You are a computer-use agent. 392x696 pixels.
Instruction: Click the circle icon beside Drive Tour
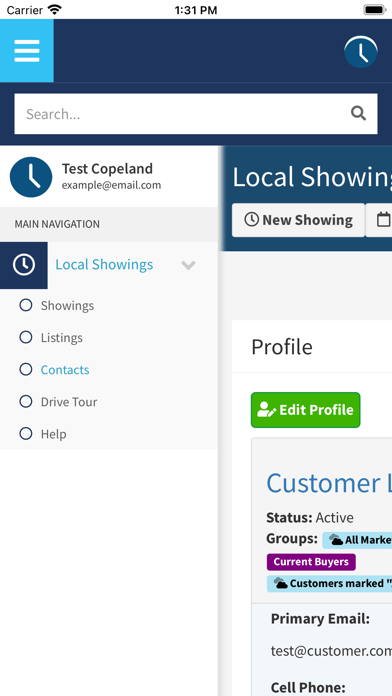coord(26,401)
